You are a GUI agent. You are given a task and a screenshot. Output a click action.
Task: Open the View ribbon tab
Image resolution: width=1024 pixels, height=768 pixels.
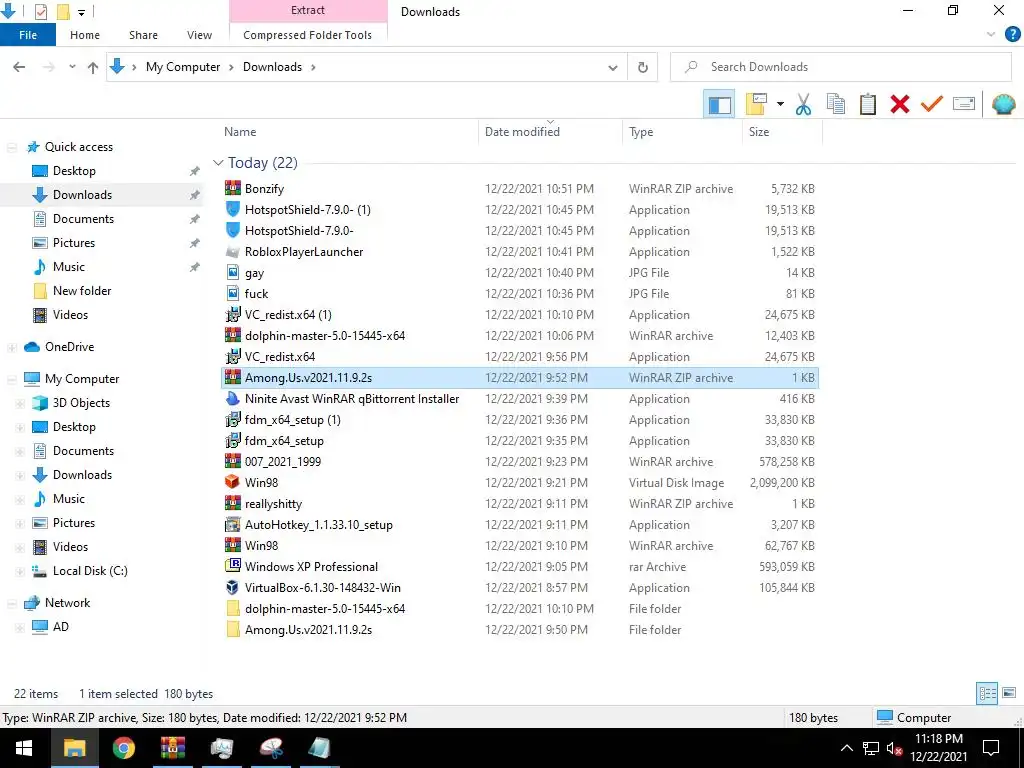(199, 35)
